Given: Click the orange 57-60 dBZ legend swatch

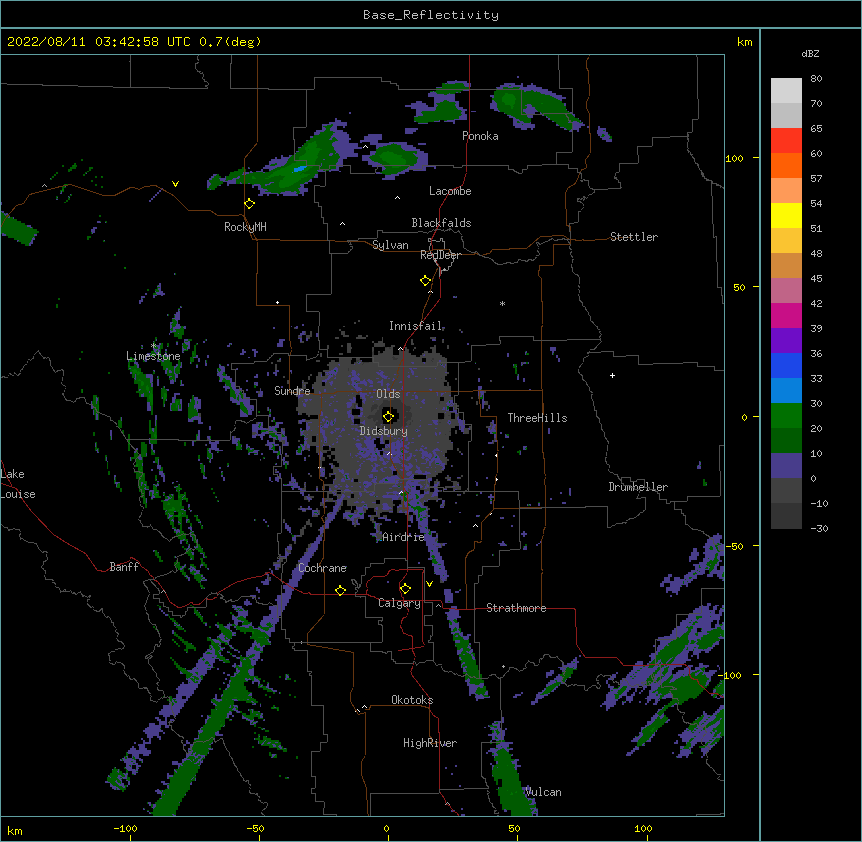Looking at the screenshot, I should [786, 165].
